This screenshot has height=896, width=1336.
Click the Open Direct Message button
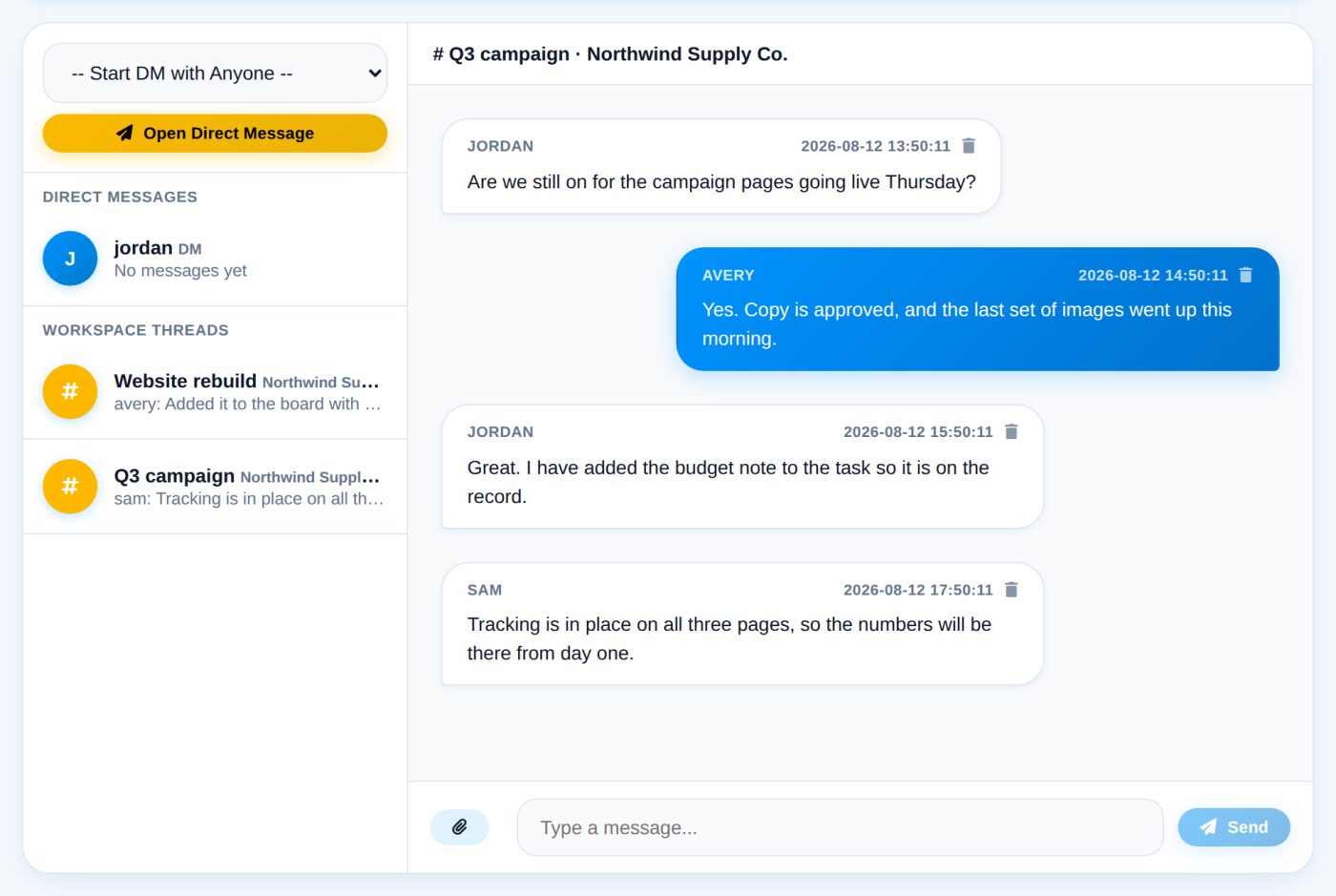click(x=215, y=134)
